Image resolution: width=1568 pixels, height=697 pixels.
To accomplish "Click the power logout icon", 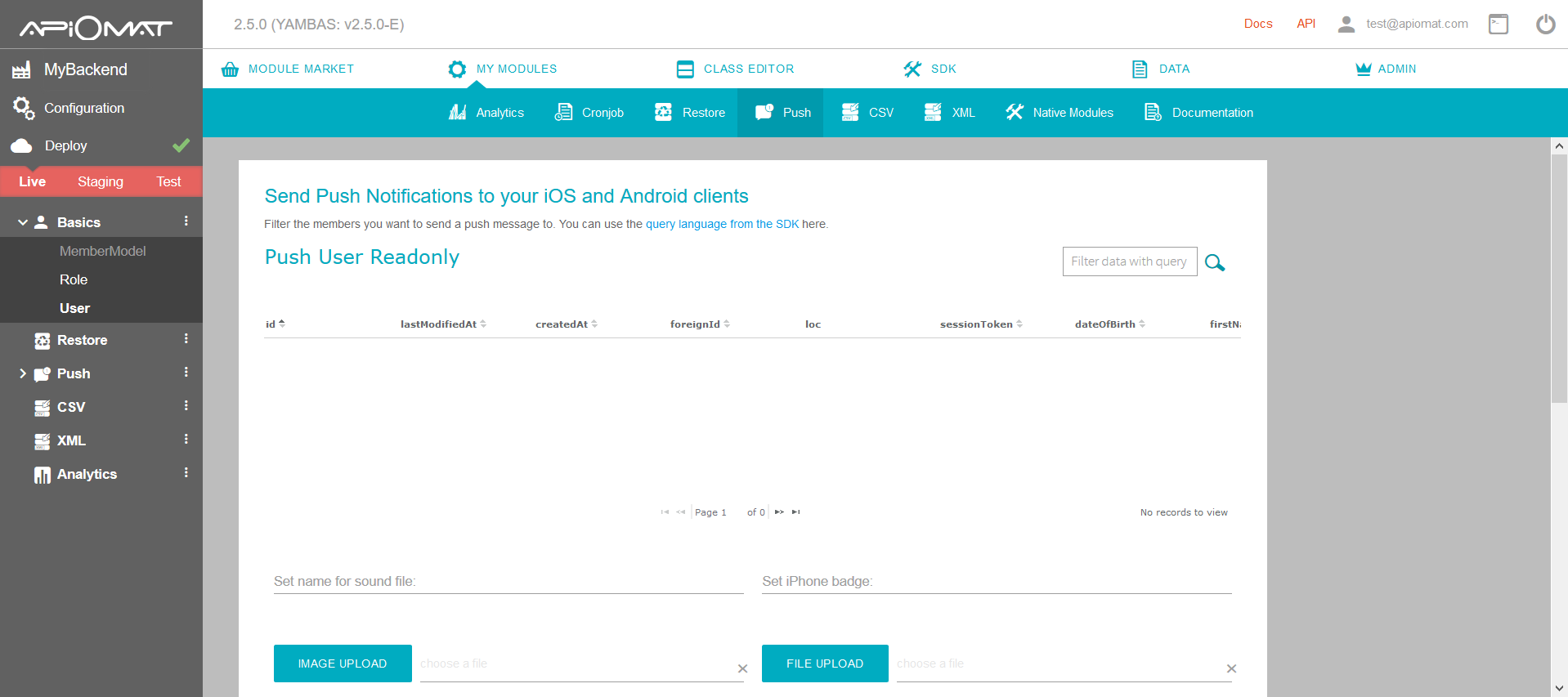I will click(x=1545, y=25).
